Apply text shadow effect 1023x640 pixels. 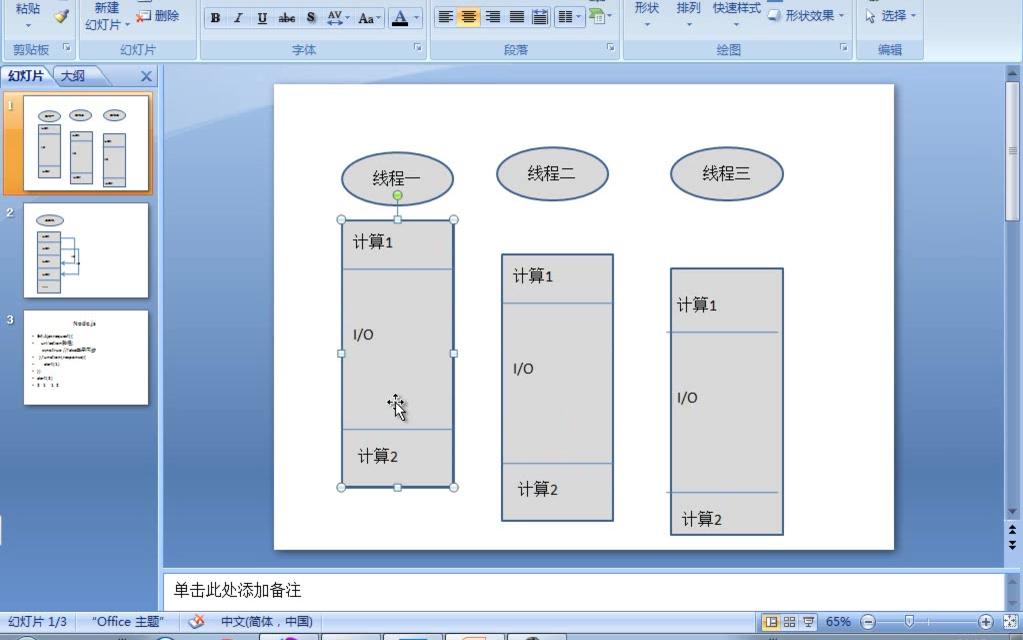click(311, 18)
